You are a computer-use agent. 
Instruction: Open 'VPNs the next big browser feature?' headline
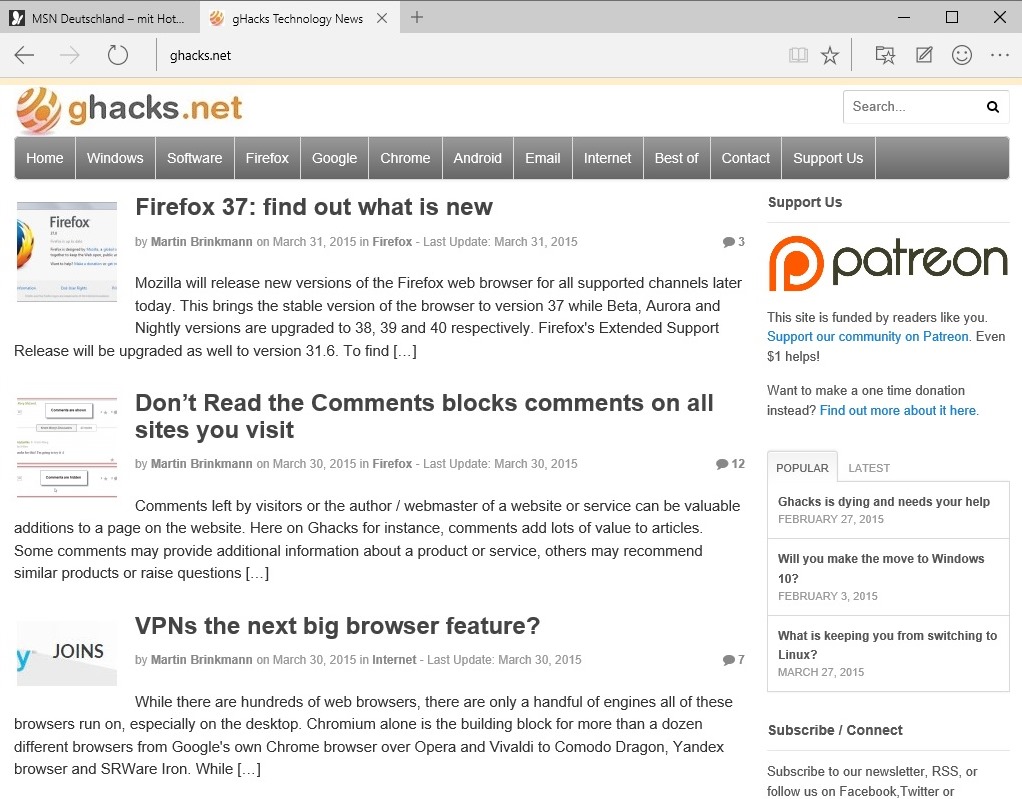[x=338, y=626]
